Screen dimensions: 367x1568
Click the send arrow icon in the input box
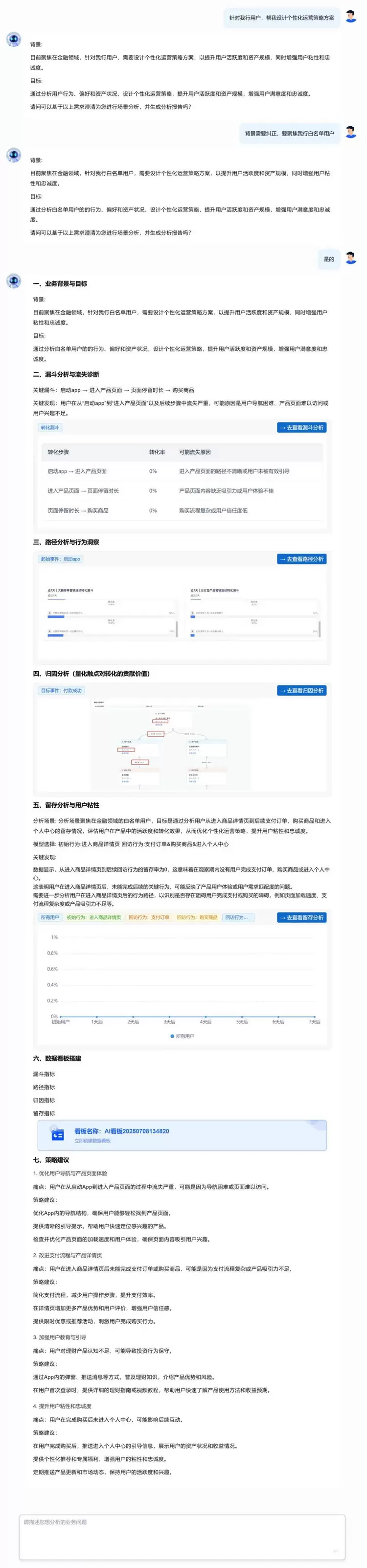[334, 1550]
